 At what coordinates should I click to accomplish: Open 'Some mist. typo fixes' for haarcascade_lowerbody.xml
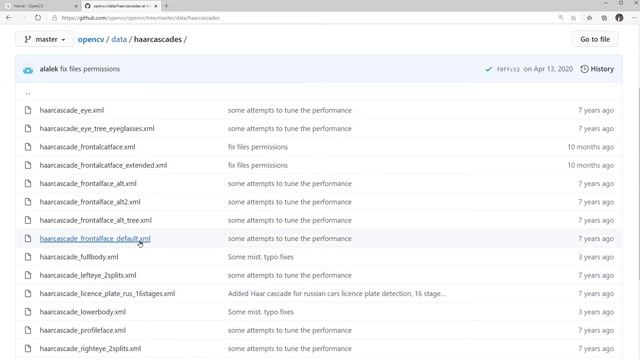260,312
